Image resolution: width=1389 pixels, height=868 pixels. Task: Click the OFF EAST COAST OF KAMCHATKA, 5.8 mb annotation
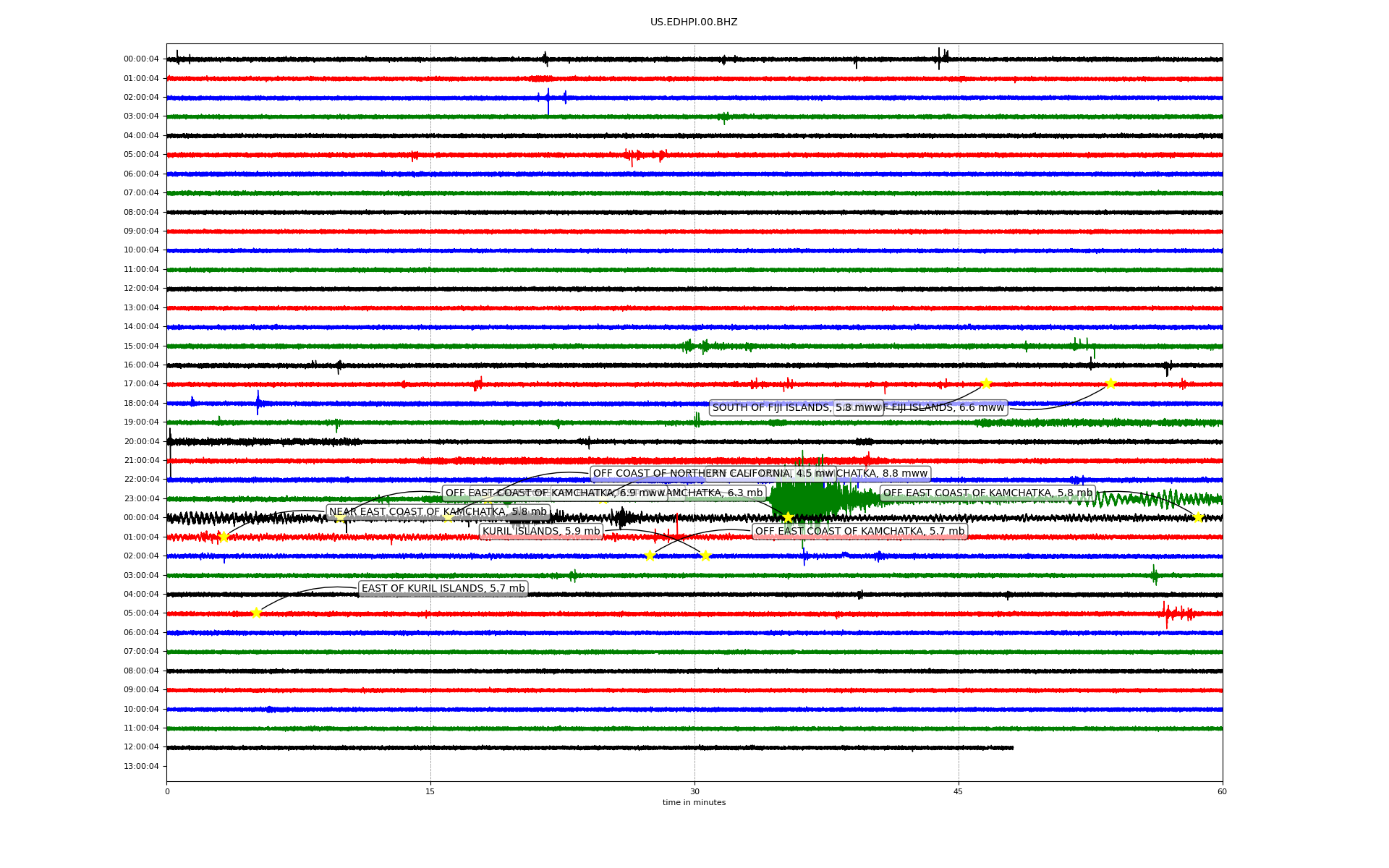point(987,493)
